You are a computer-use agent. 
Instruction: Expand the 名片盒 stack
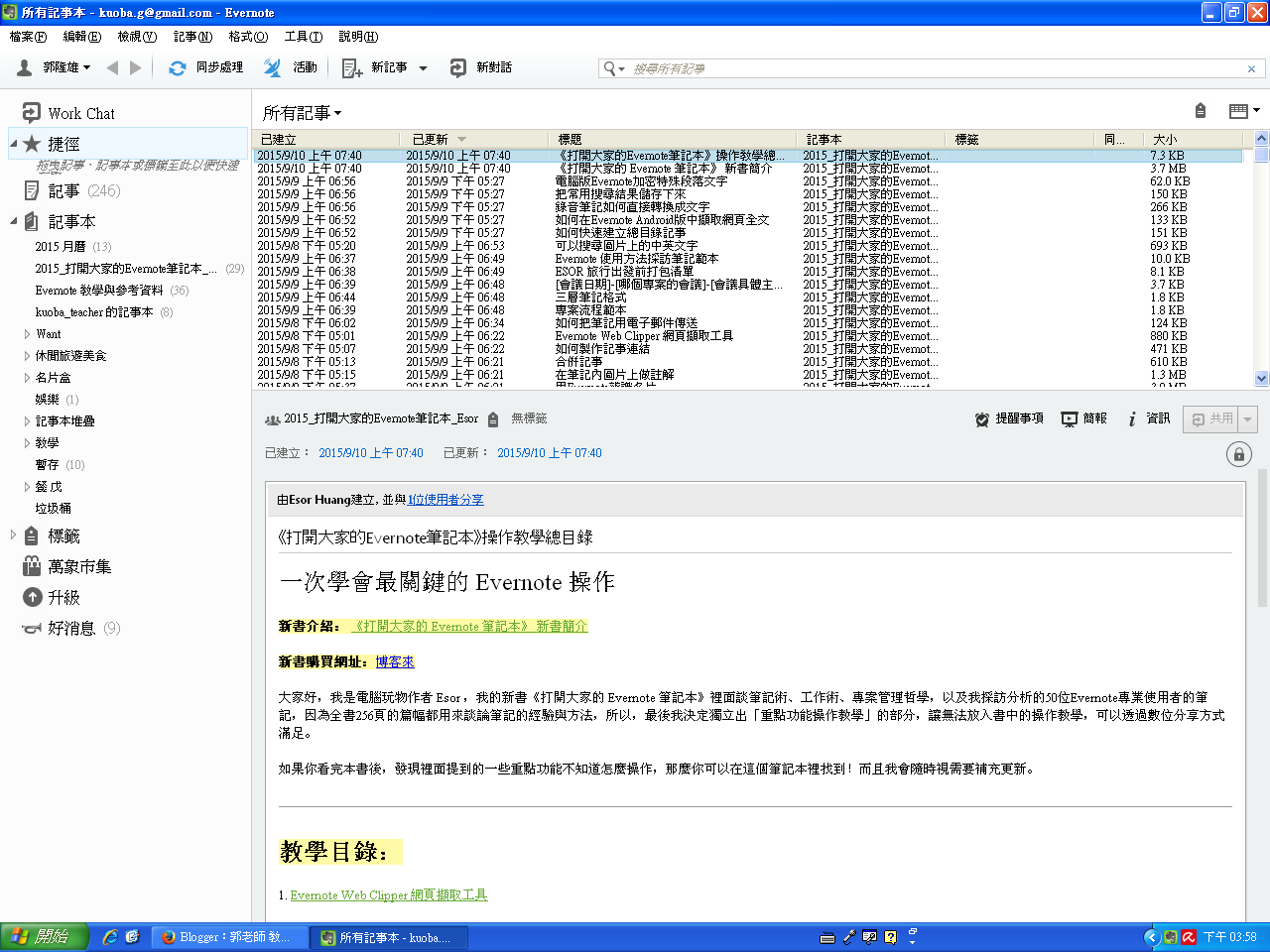(x=27, y=378)
